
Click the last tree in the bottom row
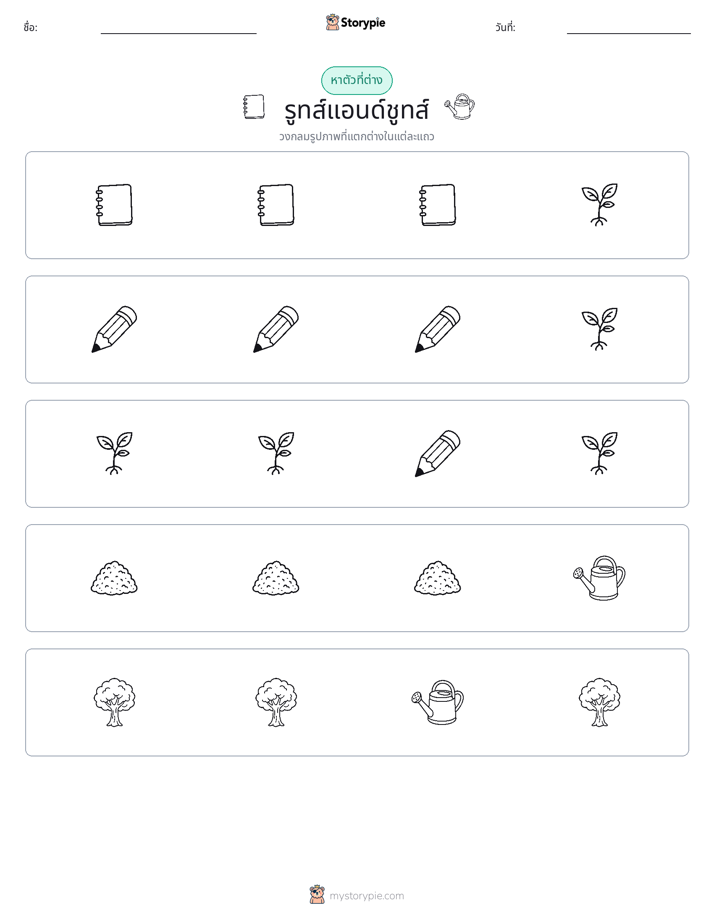[599, 702]
